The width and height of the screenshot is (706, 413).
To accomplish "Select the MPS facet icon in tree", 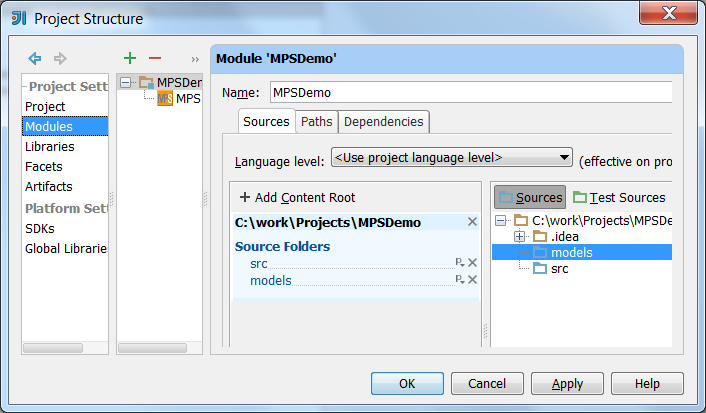I will coord(165,99).
